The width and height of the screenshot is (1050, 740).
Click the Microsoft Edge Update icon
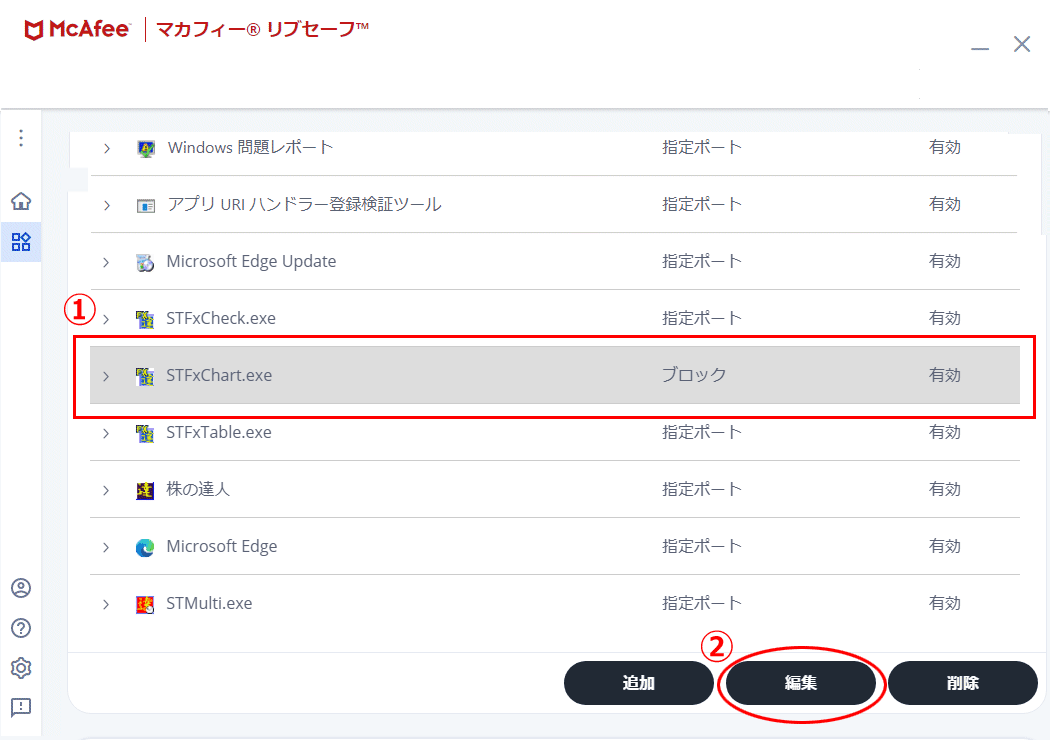click(145, 263)
